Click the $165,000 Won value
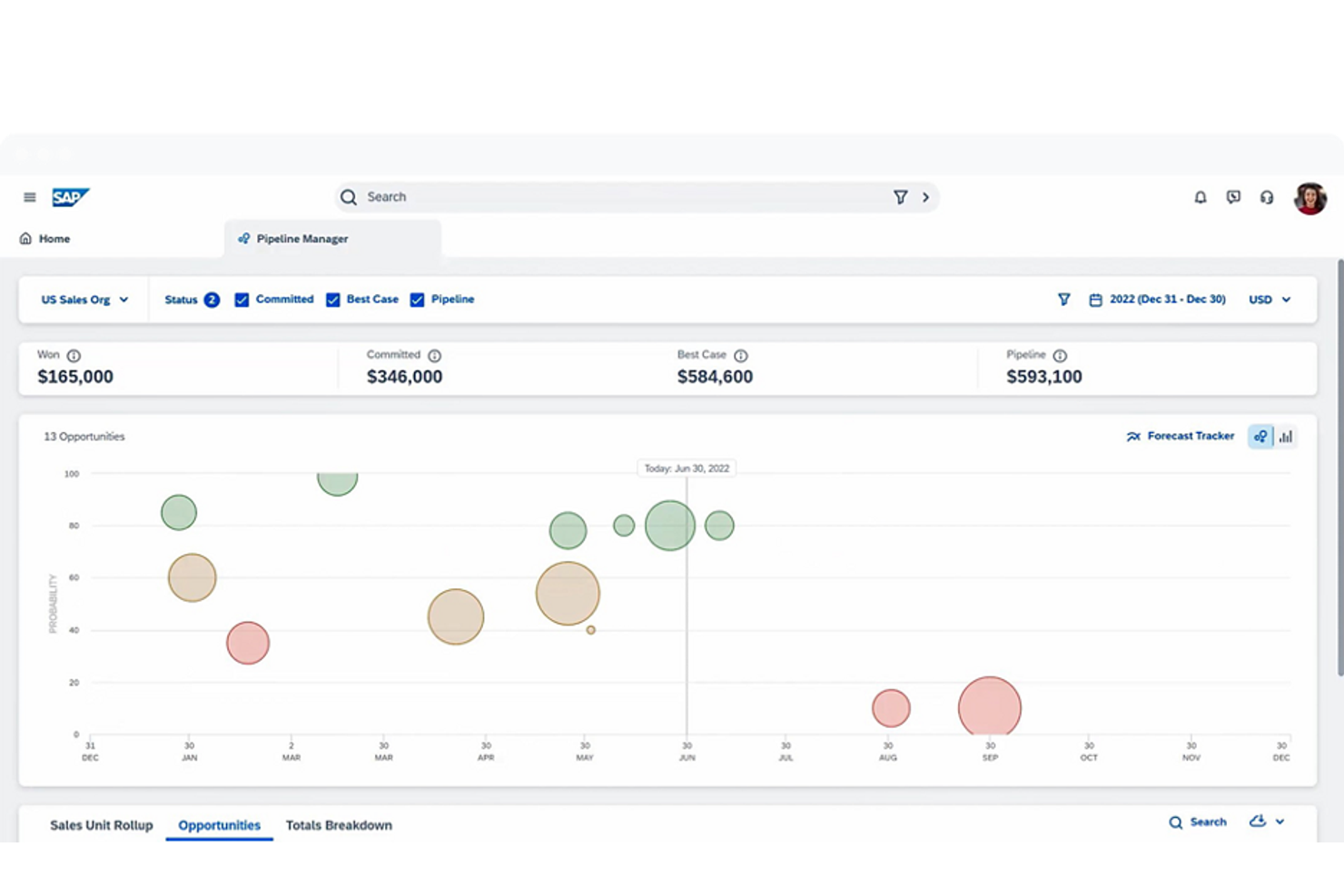Image resolution: width=1344 pixels, height=896 pixels. pos(75,377)
